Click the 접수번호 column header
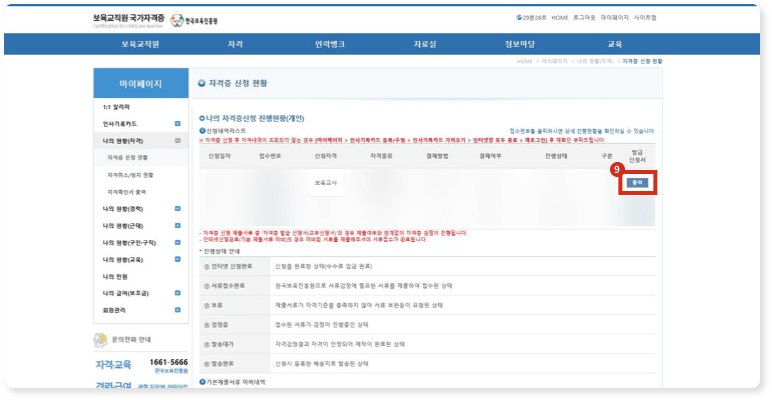 pos(270,156)
